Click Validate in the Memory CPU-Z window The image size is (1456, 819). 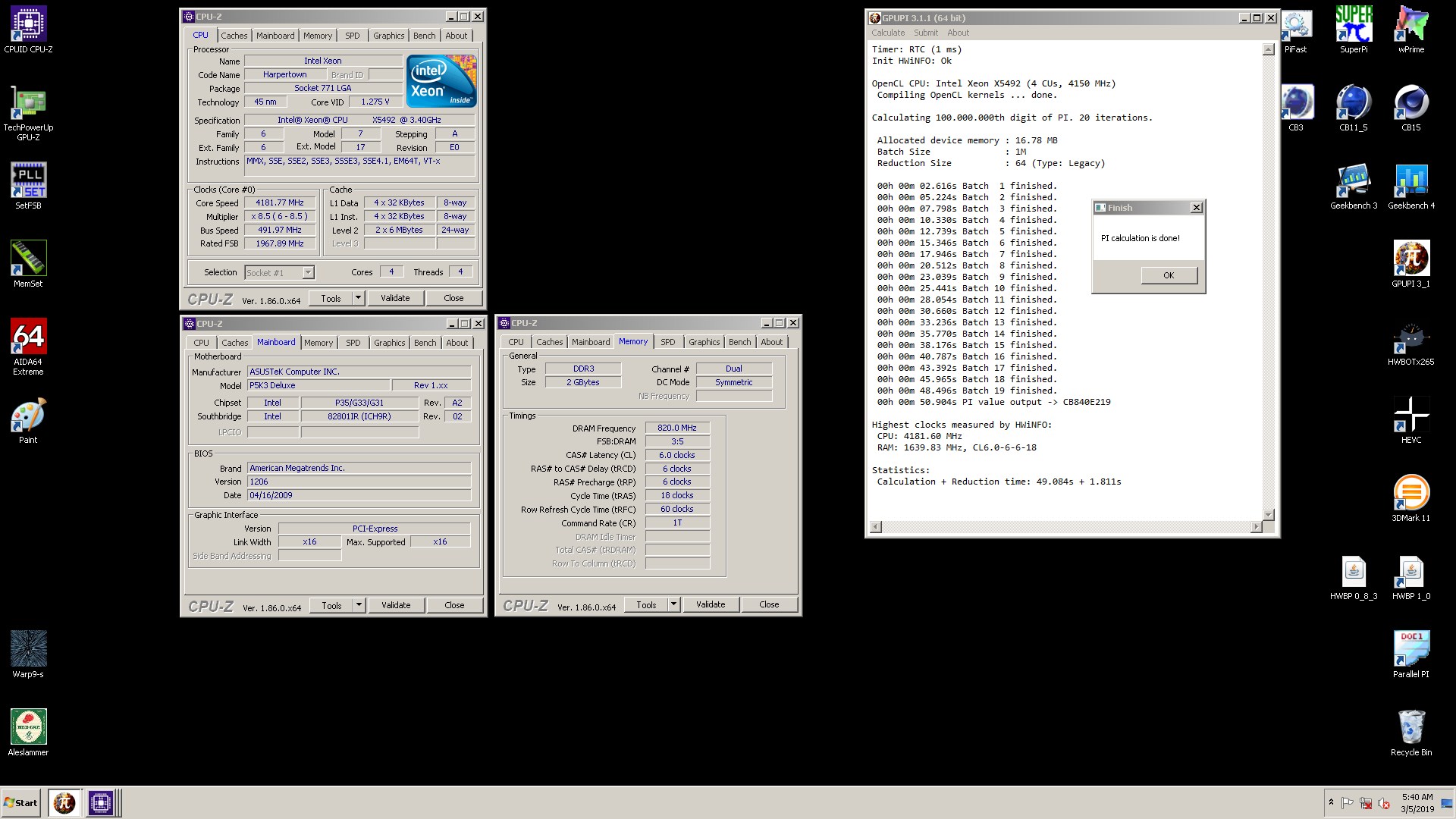(711, 604)
